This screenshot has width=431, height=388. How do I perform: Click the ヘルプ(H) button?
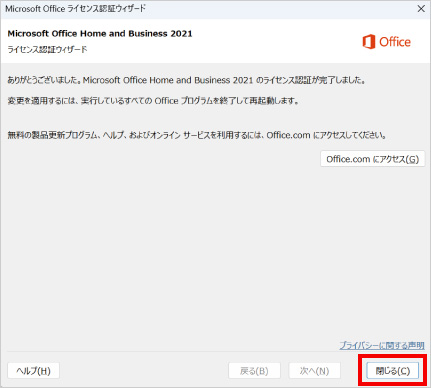point(33,371)
